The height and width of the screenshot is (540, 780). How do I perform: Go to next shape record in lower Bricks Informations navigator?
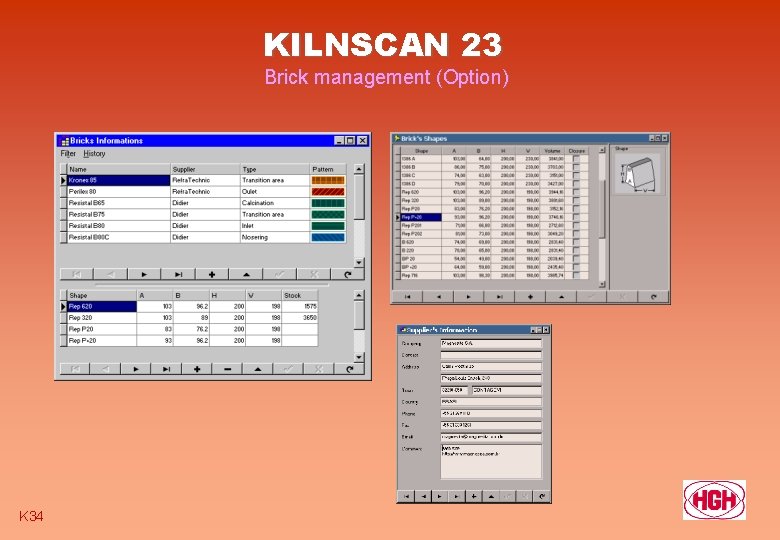(x=136, y=369)
